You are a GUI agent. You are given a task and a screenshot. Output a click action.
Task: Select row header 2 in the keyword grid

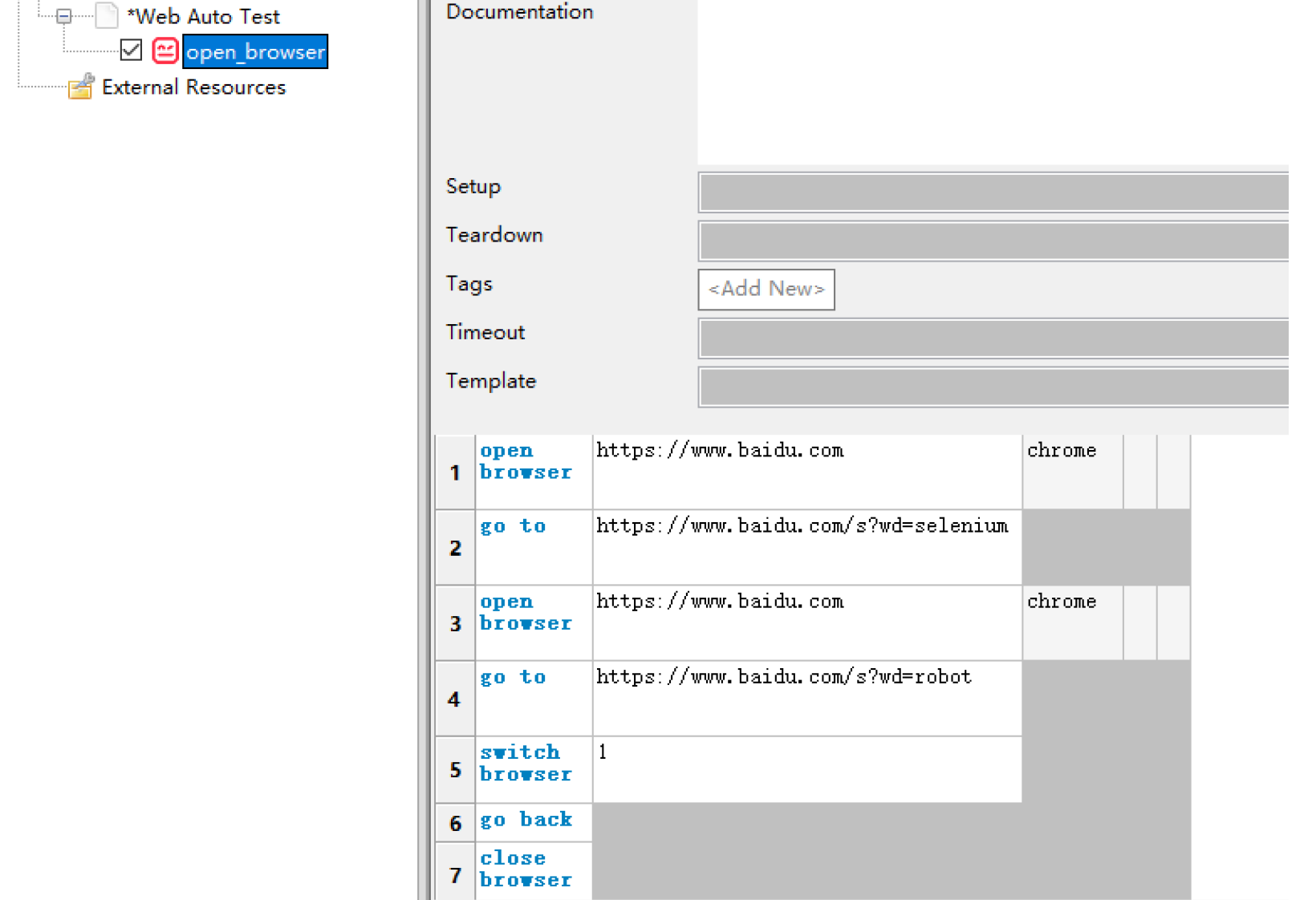coord(455,547)
